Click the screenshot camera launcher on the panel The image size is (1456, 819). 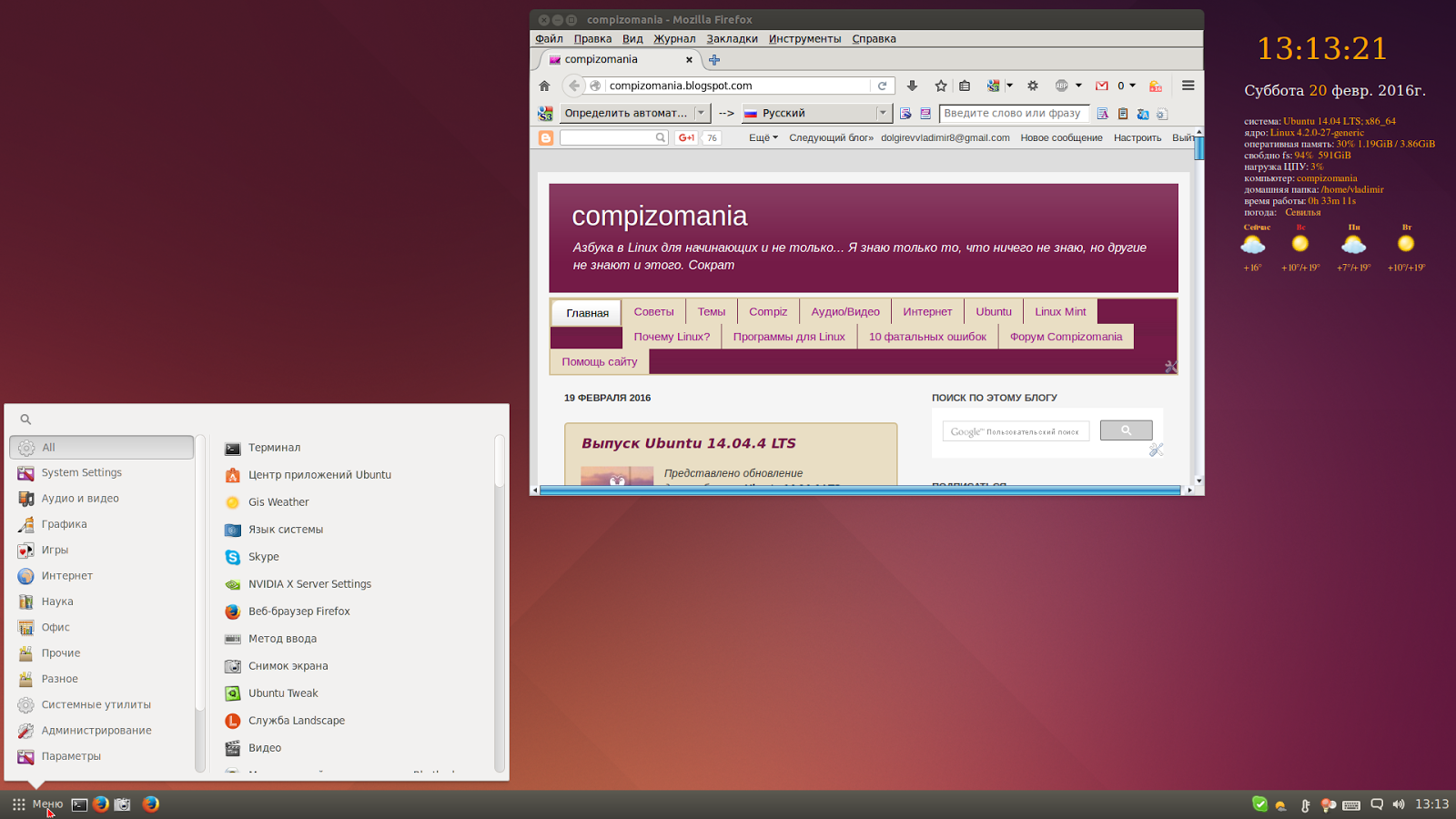(x=122, y=804)
